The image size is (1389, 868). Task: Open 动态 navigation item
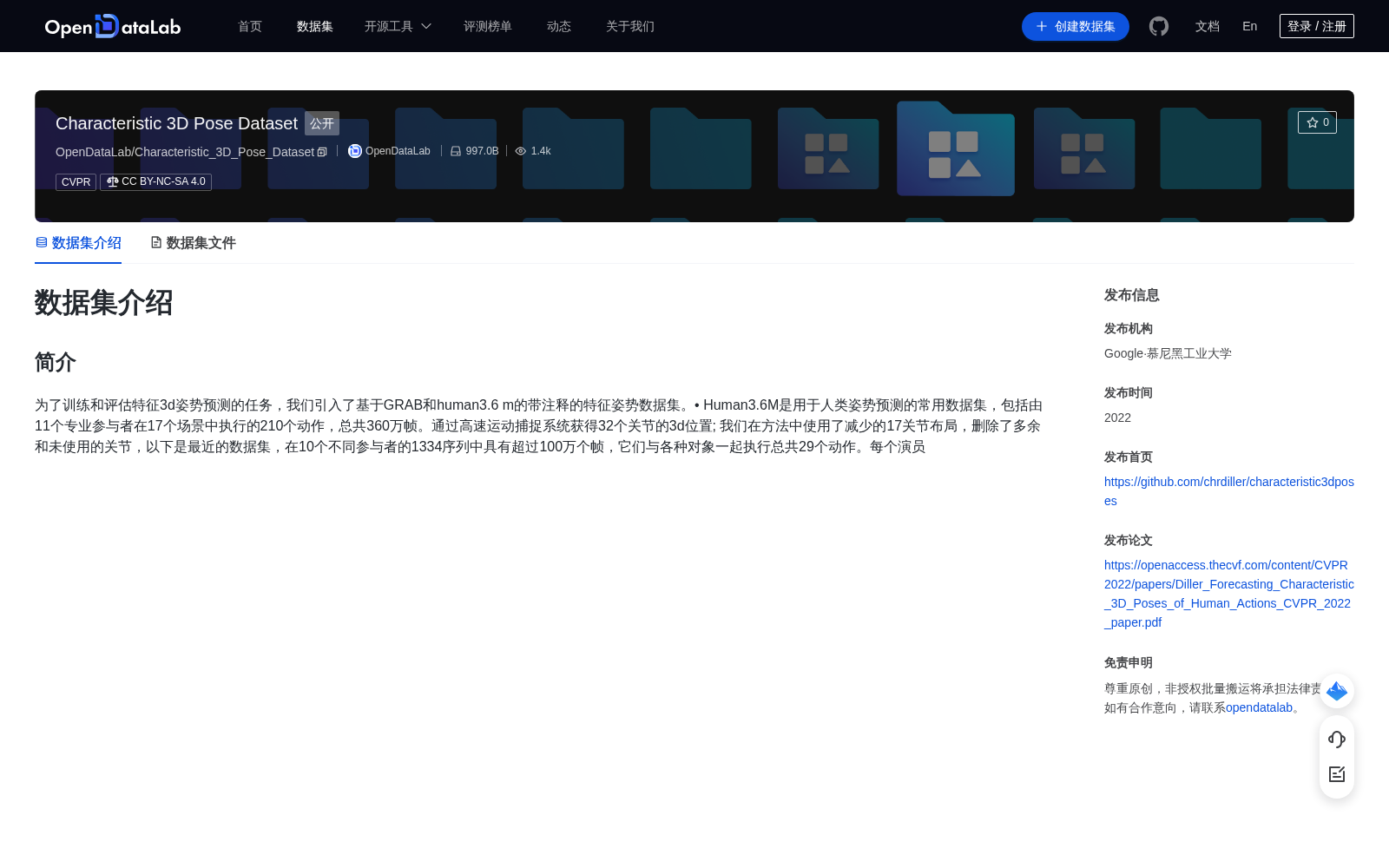559,26
